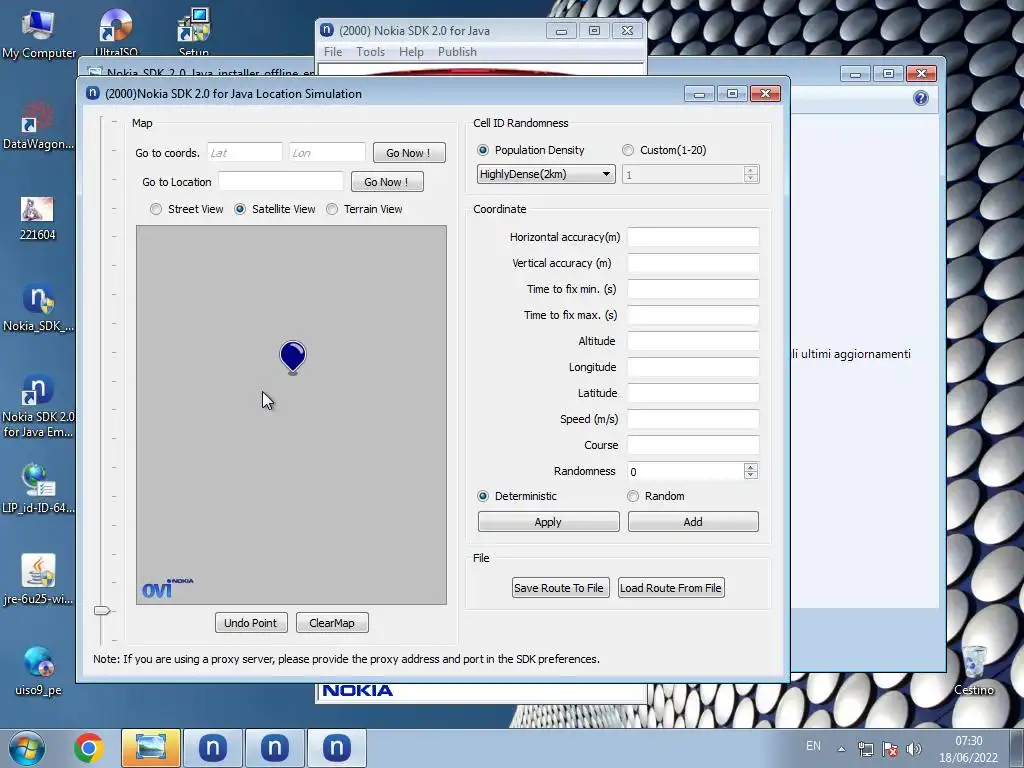Screen dimensions: 1024x768
Task: Click the help question mark icon
Action: point(921,98)
